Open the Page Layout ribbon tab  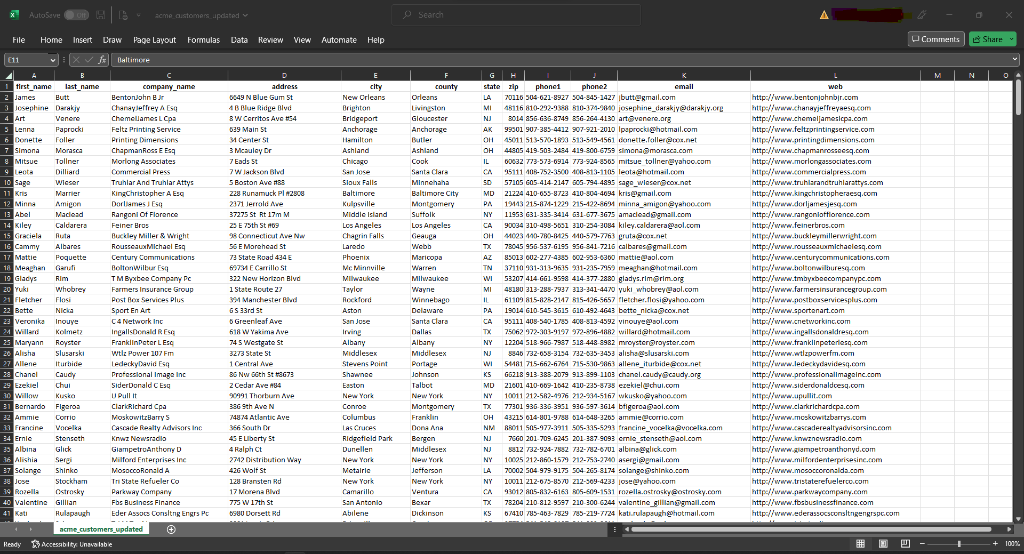tap(154, 40)
